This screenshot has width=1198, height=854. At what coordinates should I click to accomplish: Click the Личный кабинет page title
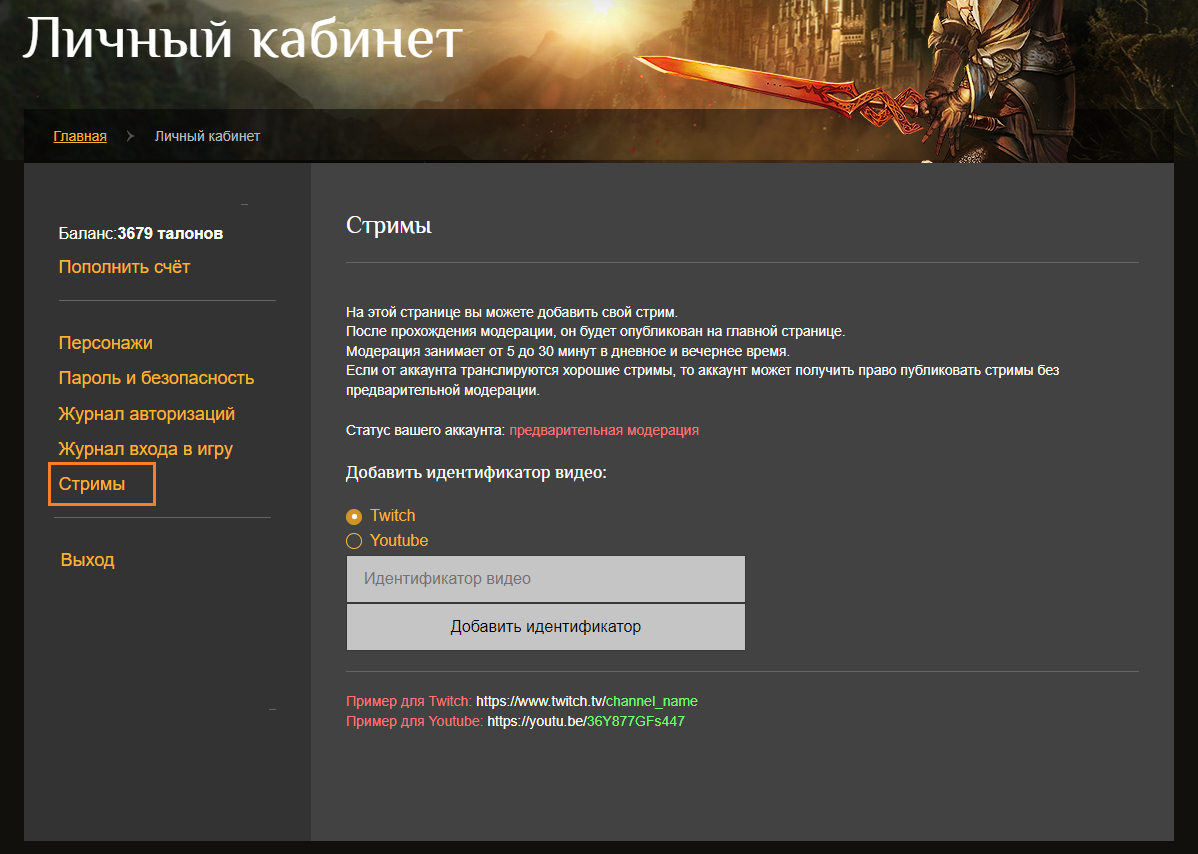tap(242, 37)
